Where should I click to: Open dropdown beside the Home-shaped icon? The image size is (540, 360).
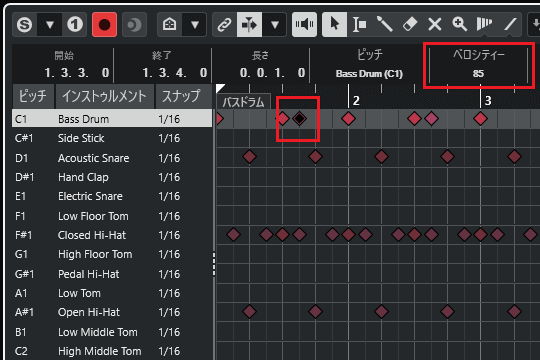pyautogui.click(x=195, y=24)
